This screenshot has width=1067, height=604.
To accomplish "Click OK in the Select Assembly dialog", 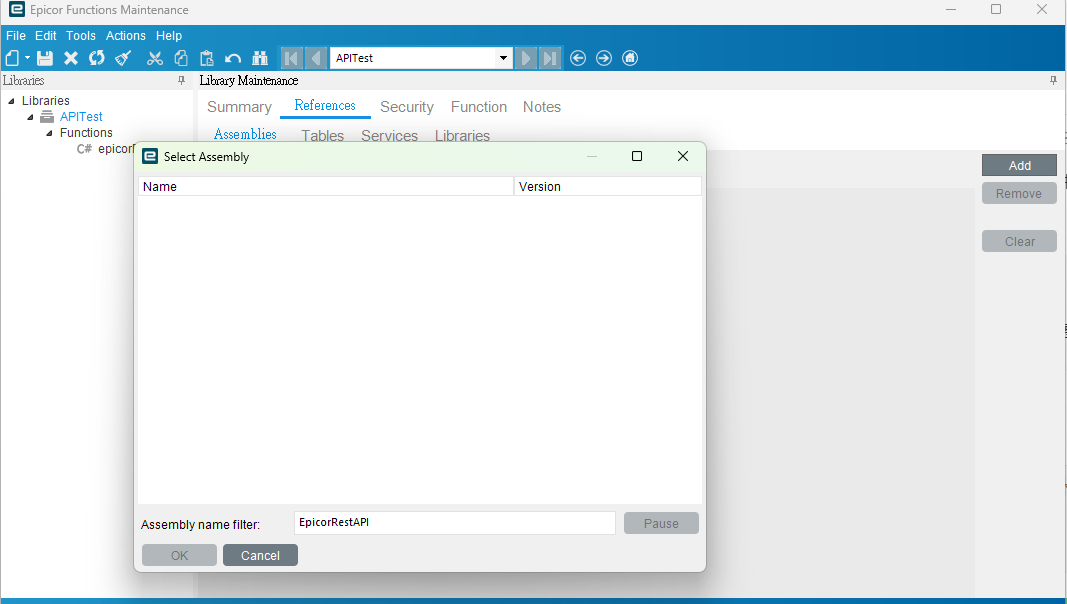I will (x=180, y=555).
